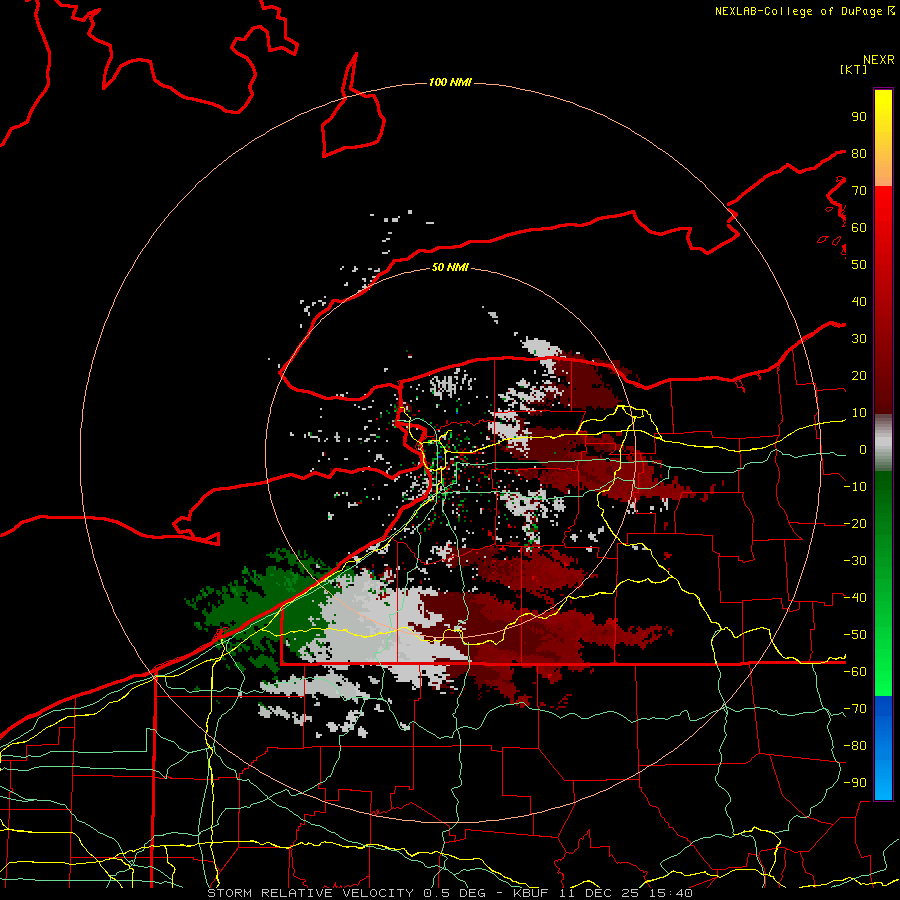900x900 pixels.
Task: Click the NEXR label above the color scale
Action: click(879, 60)
